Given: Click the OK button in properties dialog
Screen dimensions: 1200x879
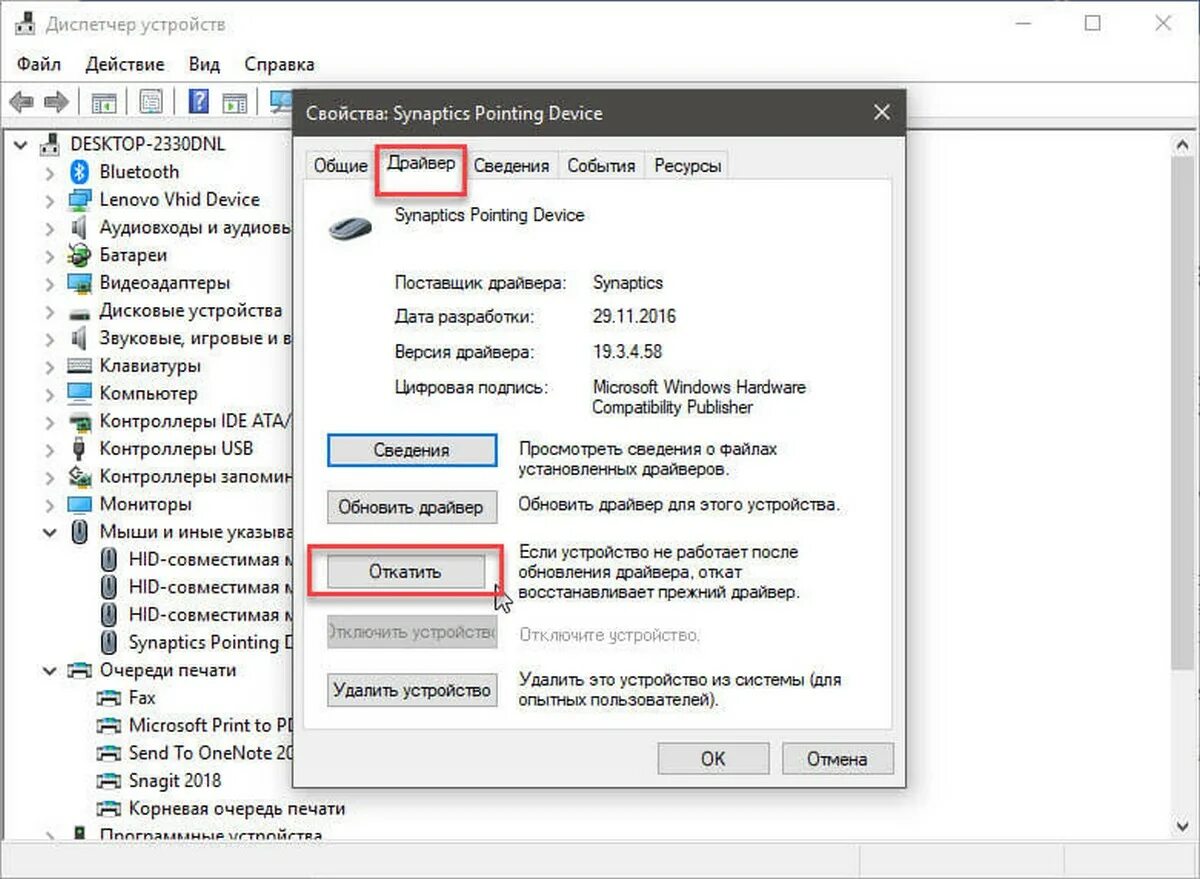Looking at the screenshot, I should pos(713,758).
